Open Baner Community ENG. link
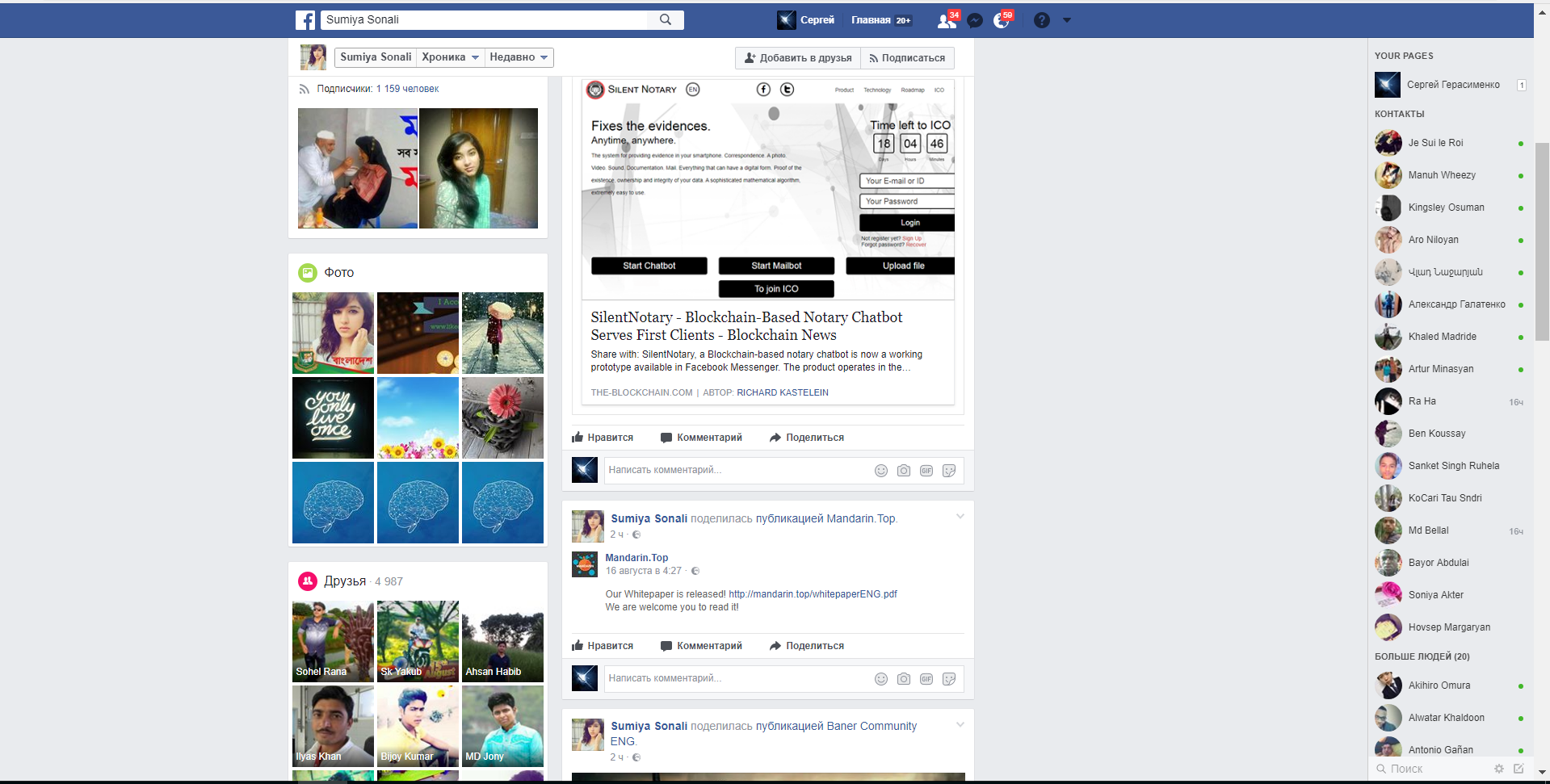Image resolution: width=1550 pixels, height=784 pixels. pos(872,727)
